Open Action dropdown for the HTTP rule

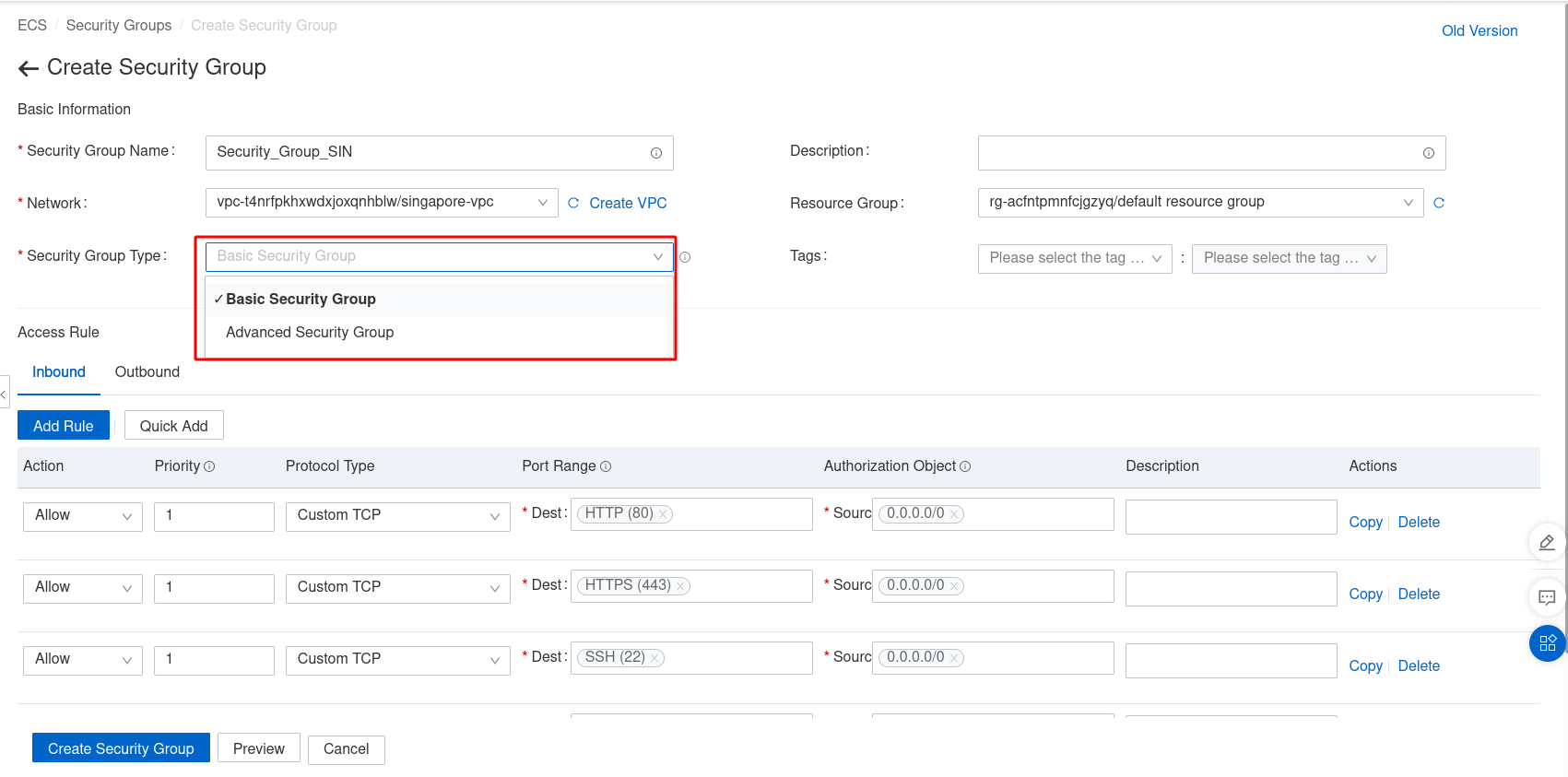[83, 516]
